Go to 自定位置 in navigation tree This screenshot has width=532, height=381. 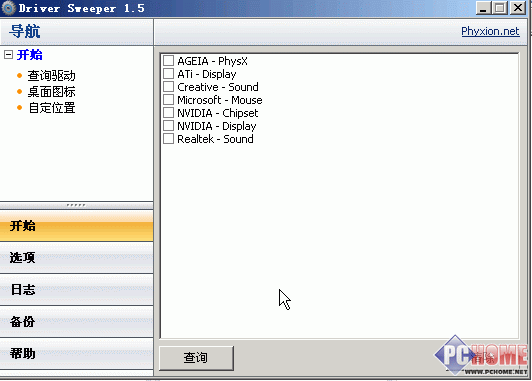point(52,108)
